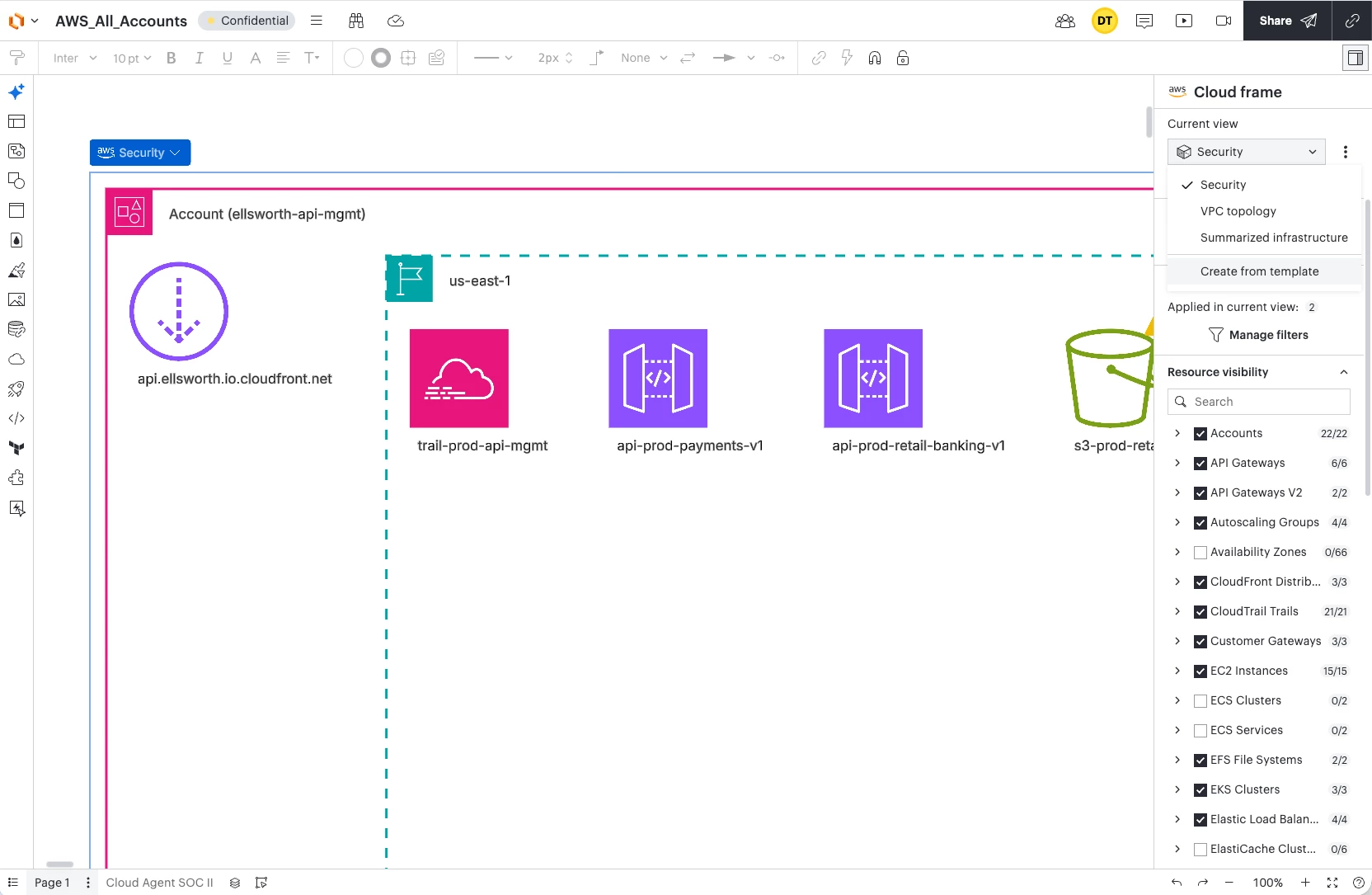Click the Confidential label badge
The width and height of the screenshot is (1372, 895).
247,21
